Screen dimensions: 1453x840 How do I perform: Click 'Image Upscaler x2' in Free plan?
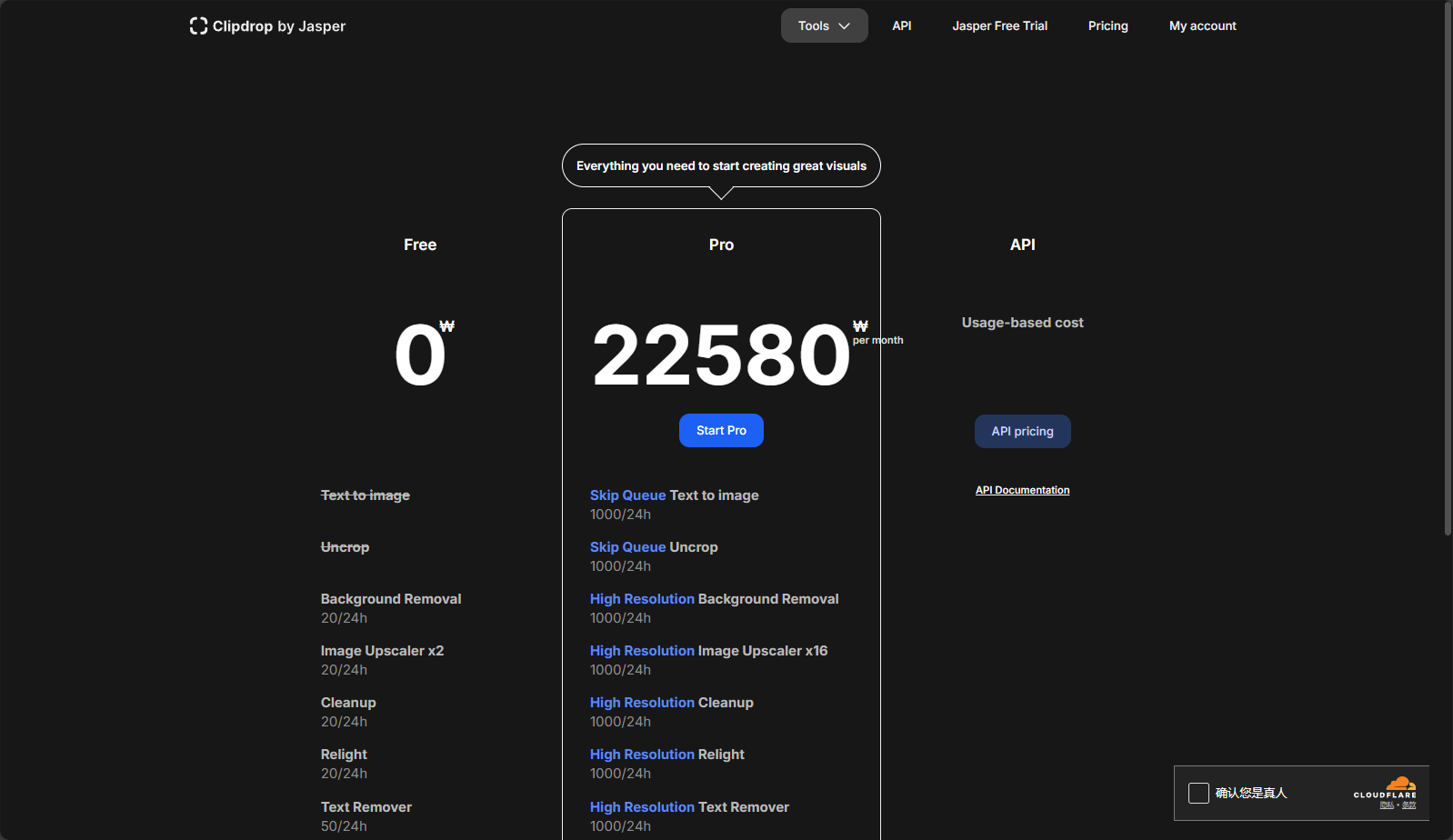coord(383,651)
